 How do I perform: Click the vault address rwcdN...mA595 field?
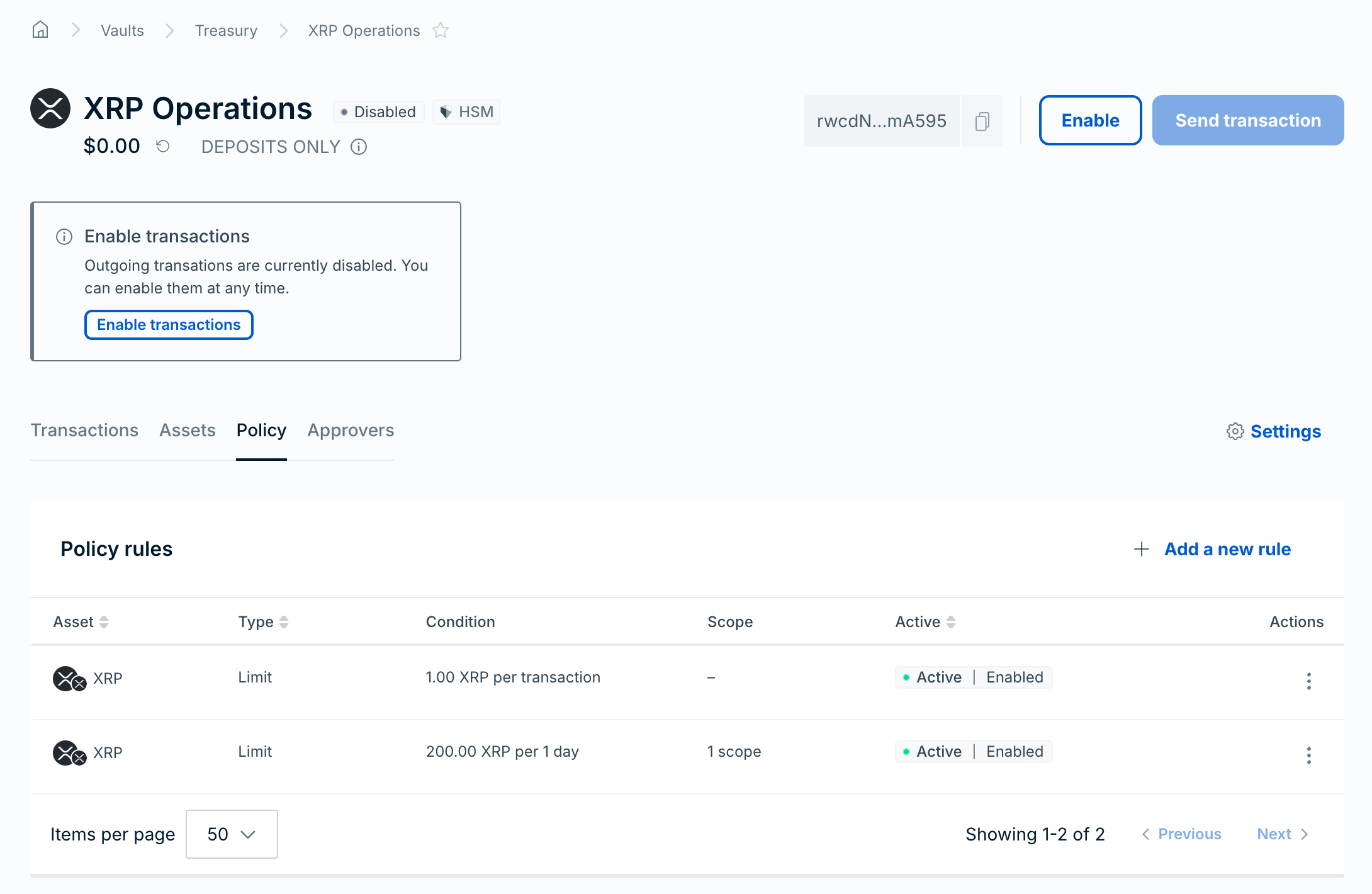(x=881, y=121)
